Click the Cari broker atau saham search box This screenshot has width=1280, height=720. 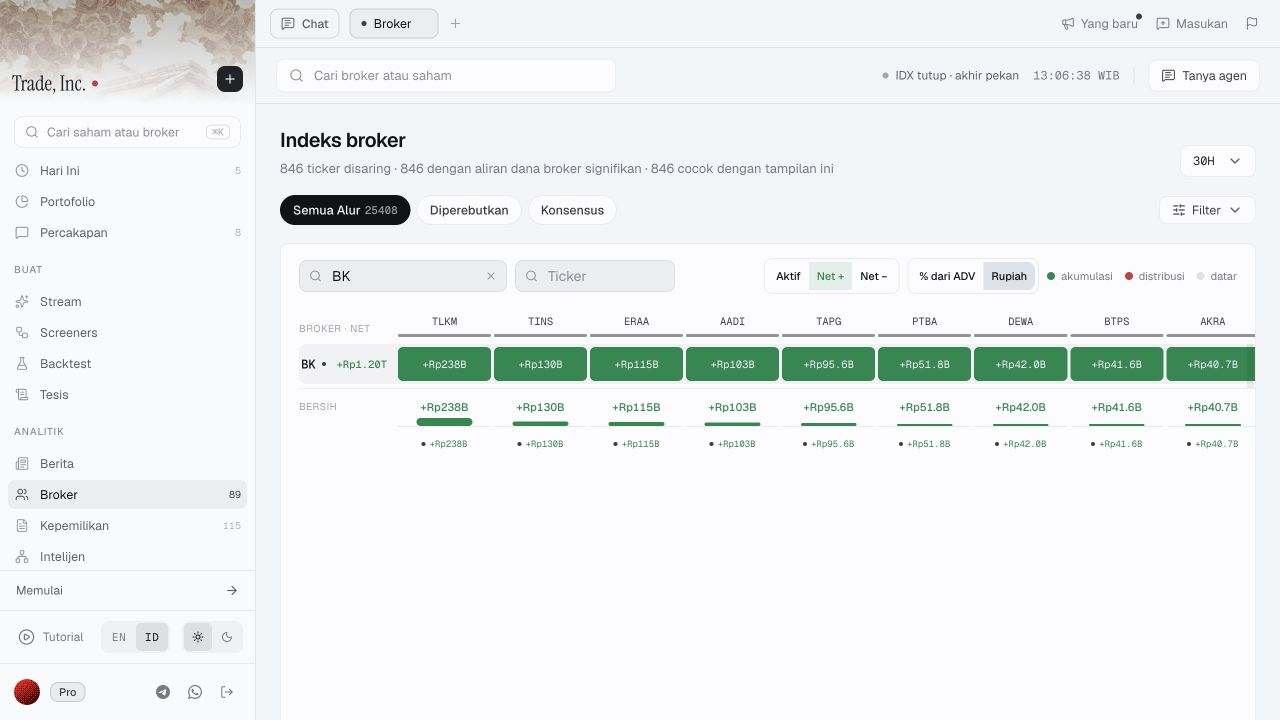click(446, 75)
